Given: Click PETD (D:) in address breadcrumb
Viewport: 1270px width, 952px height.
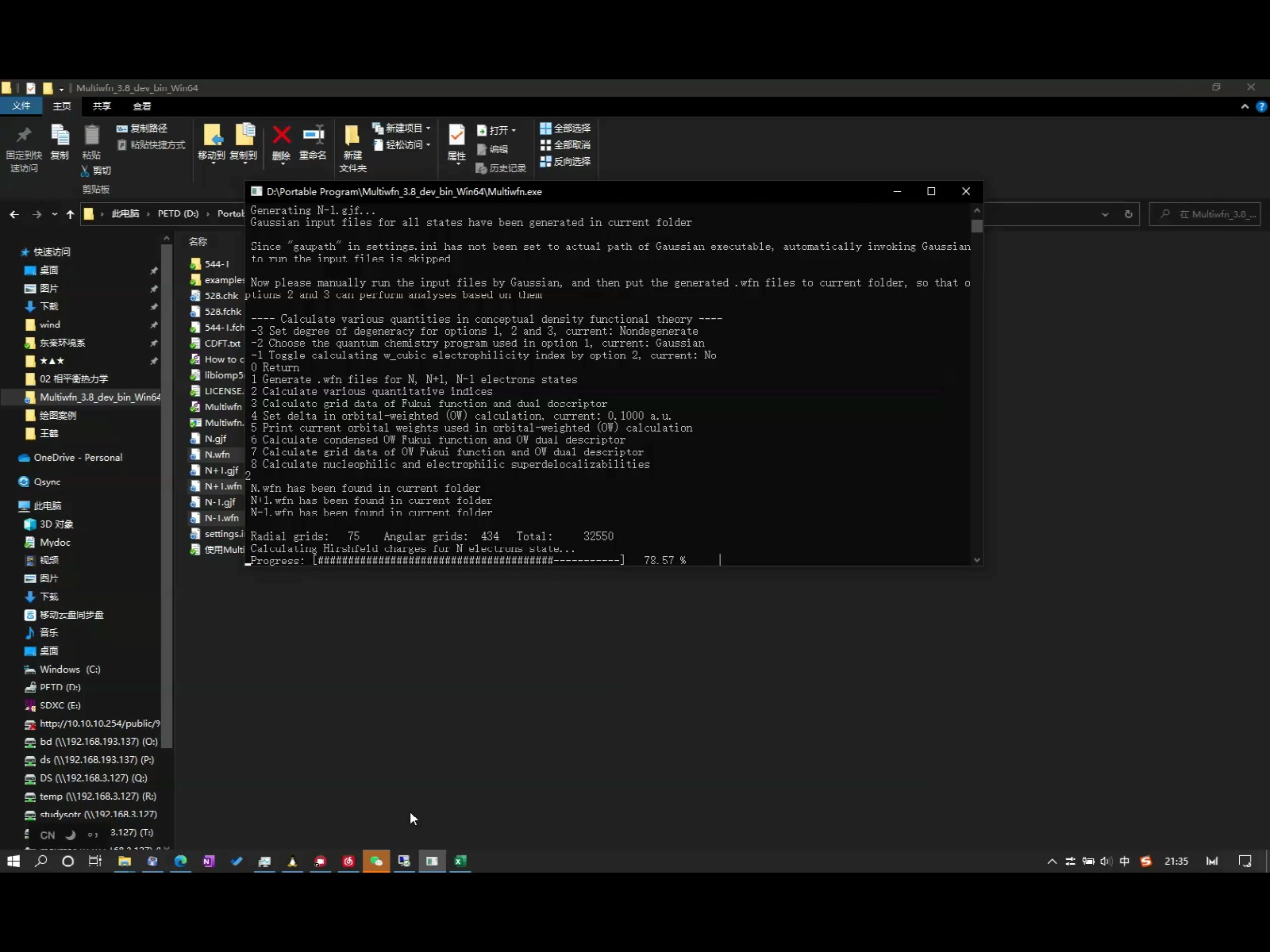Looking at the screenshot, I should [x=178, y=213].
